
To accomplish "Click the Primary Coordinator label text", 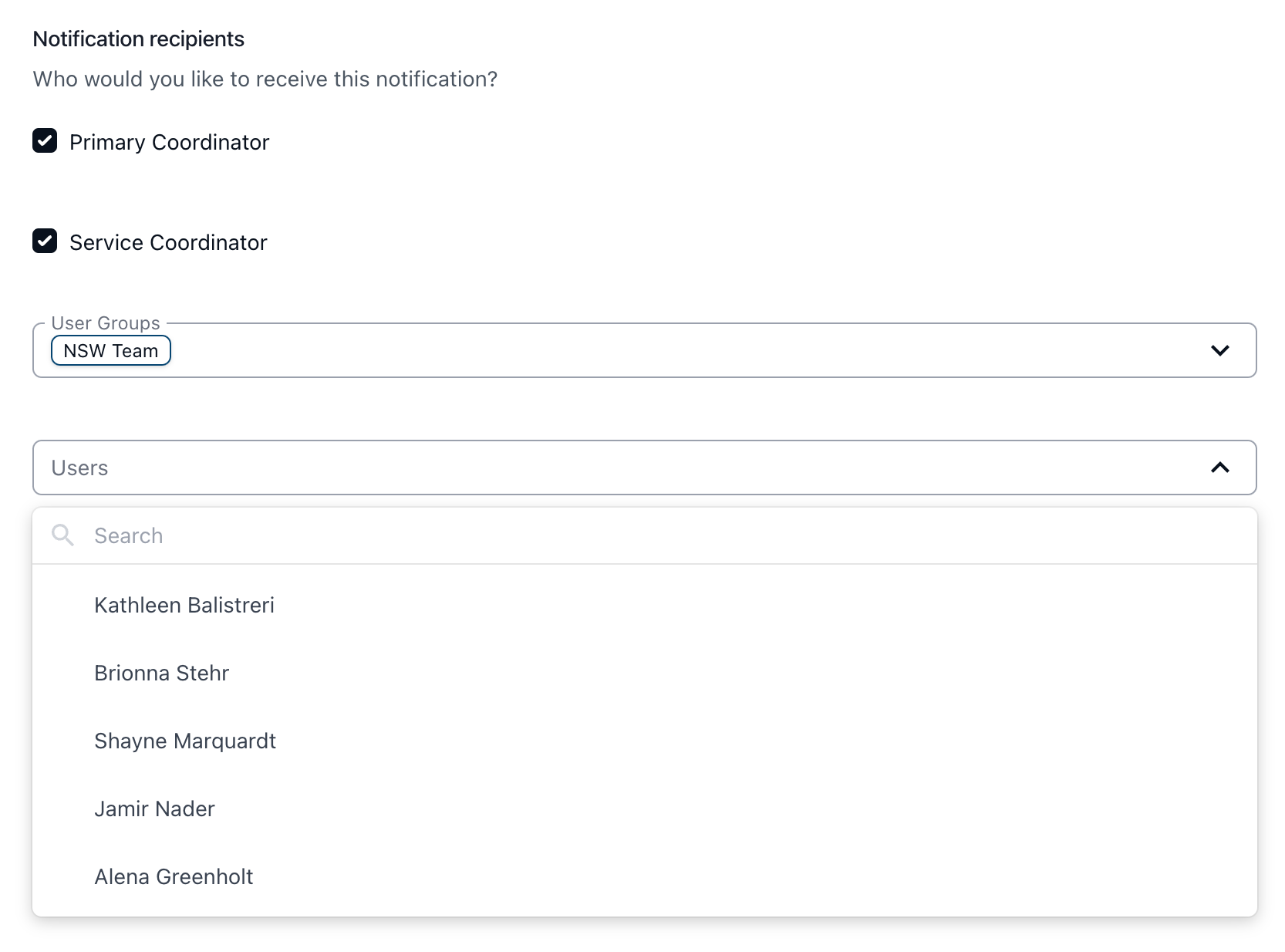I will click(x=169, y=143).
